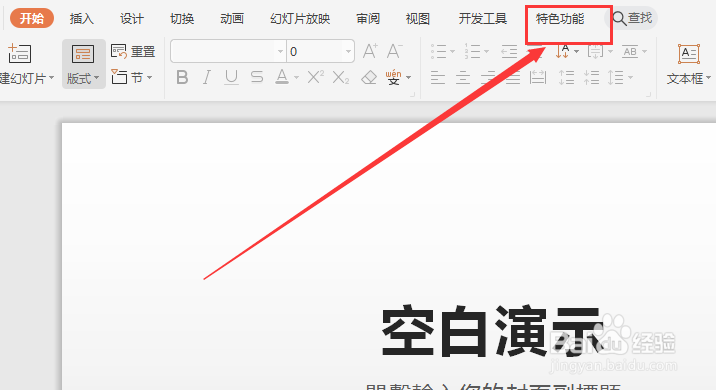This screenshot has height=390, width=716.
Task: Increase font size with A+ icon
Action: [x=370, y=51]
